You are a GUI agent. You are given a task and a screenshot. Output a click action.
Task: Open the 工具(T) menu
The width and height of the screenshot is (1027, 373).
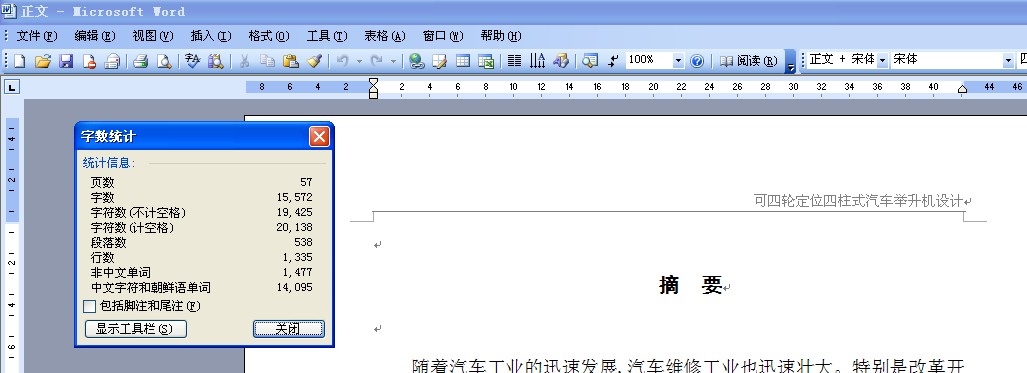tap(327, 36)
